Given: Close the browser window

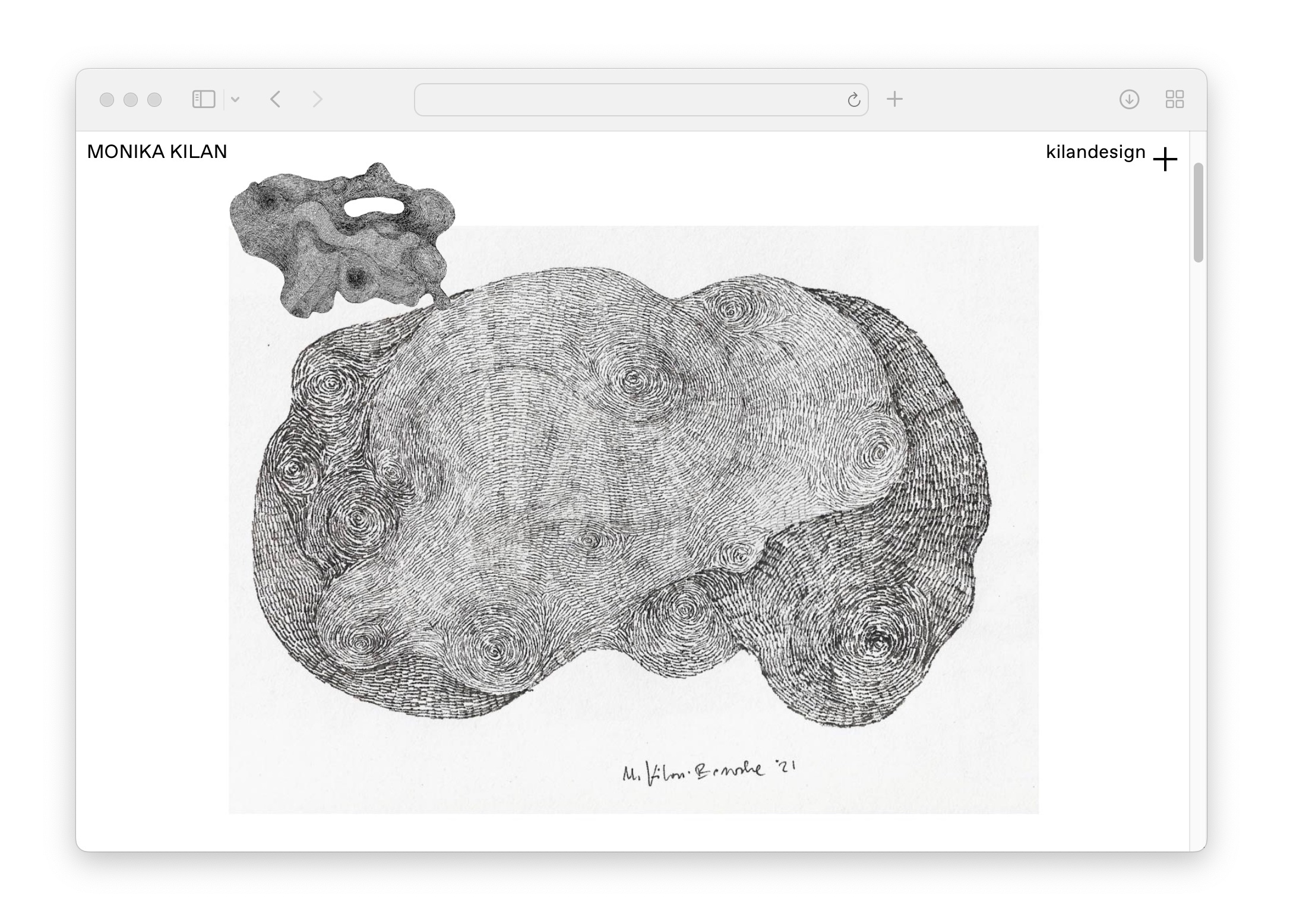Looking at the screenshot, I should click(x=107, y=100).
